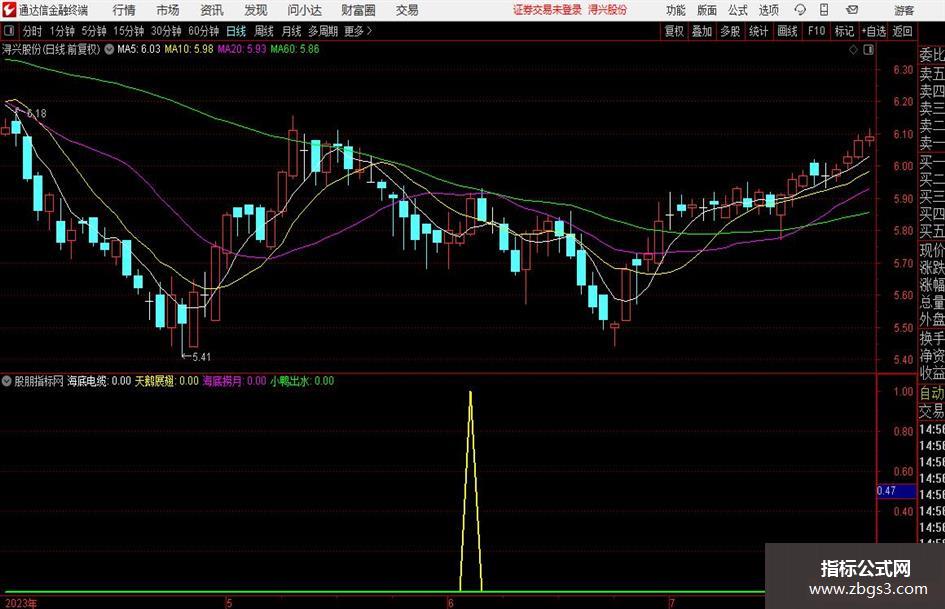
Task: Click the 返回 back button
Action: [902, 31]
